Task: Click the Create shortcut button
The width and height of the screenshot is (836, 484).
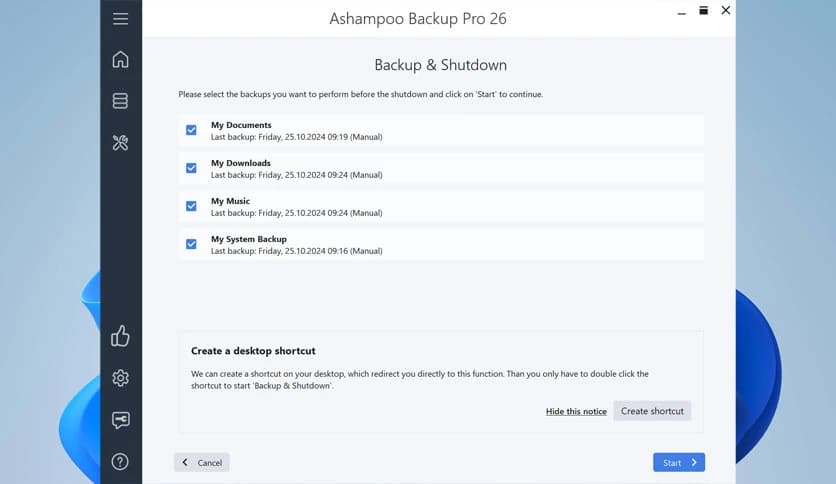Action: 652,411
